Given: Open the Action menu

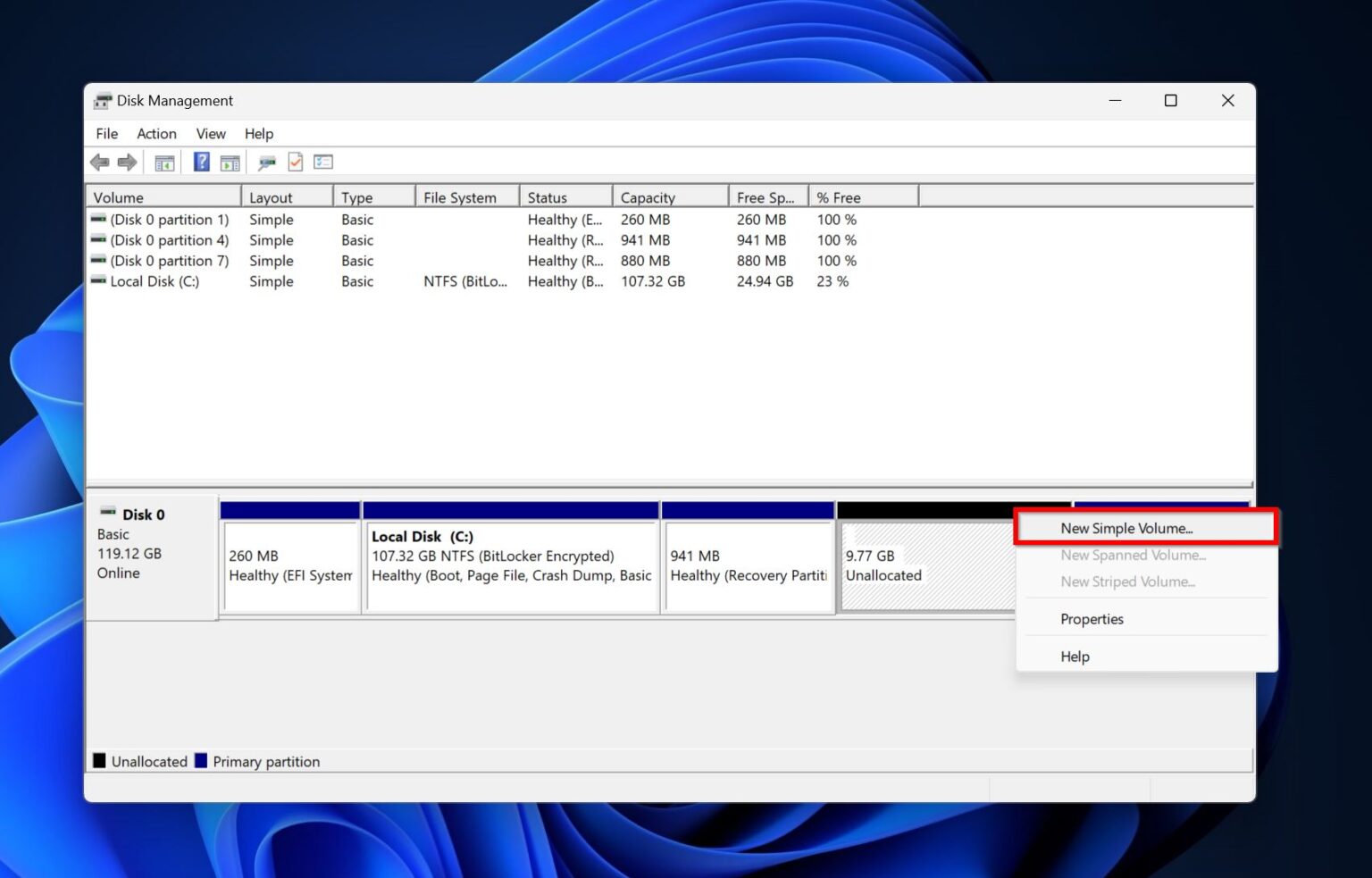Looking at the screenshot, I should [156, 133].
